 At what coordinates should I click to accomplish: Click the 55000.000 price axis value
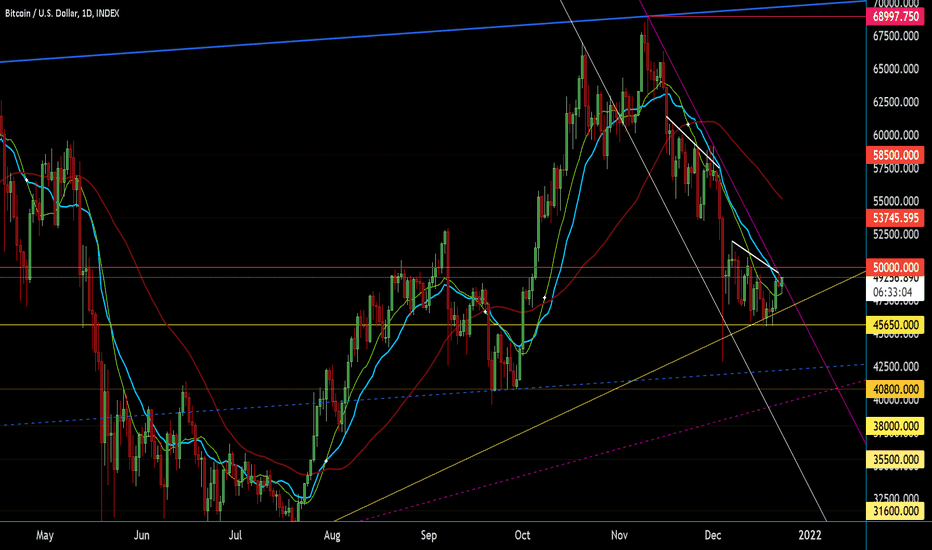tap(896, 202)
